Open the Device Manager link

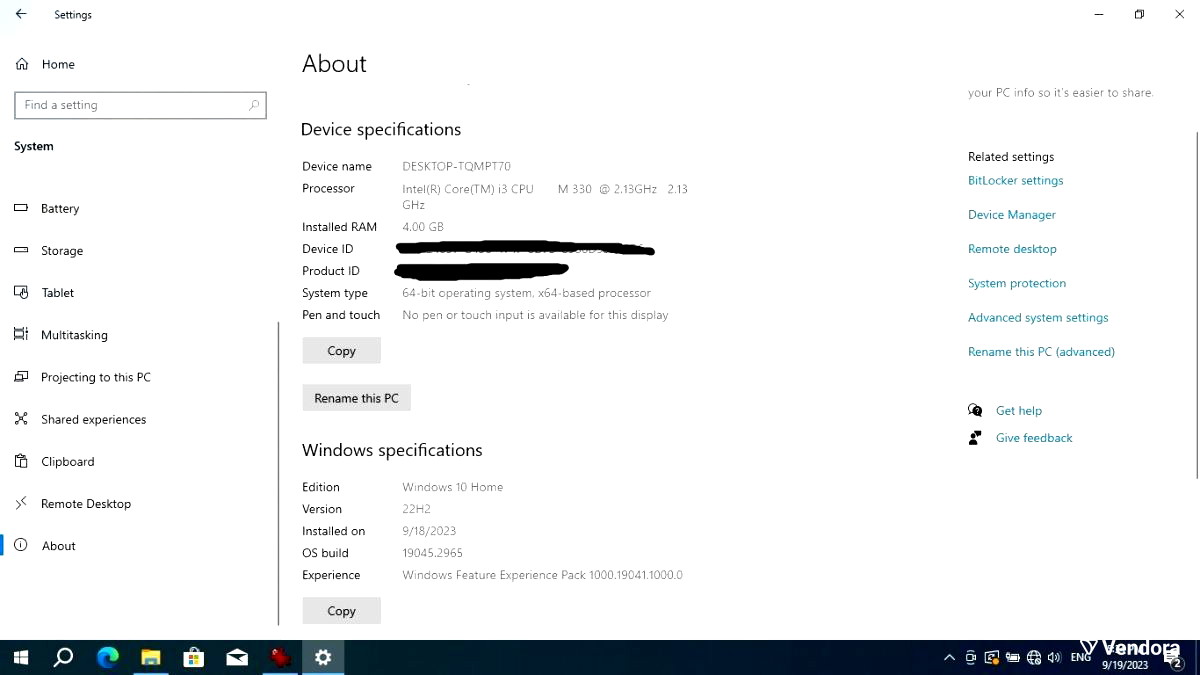pyautogui.click(x=1011, y=215)
